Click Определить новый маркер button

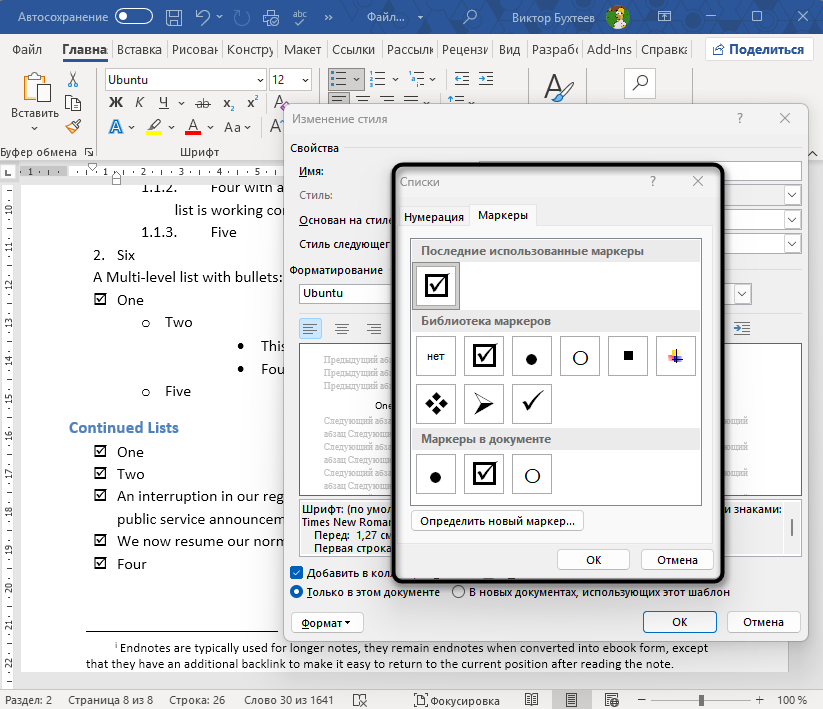(497, 521)
